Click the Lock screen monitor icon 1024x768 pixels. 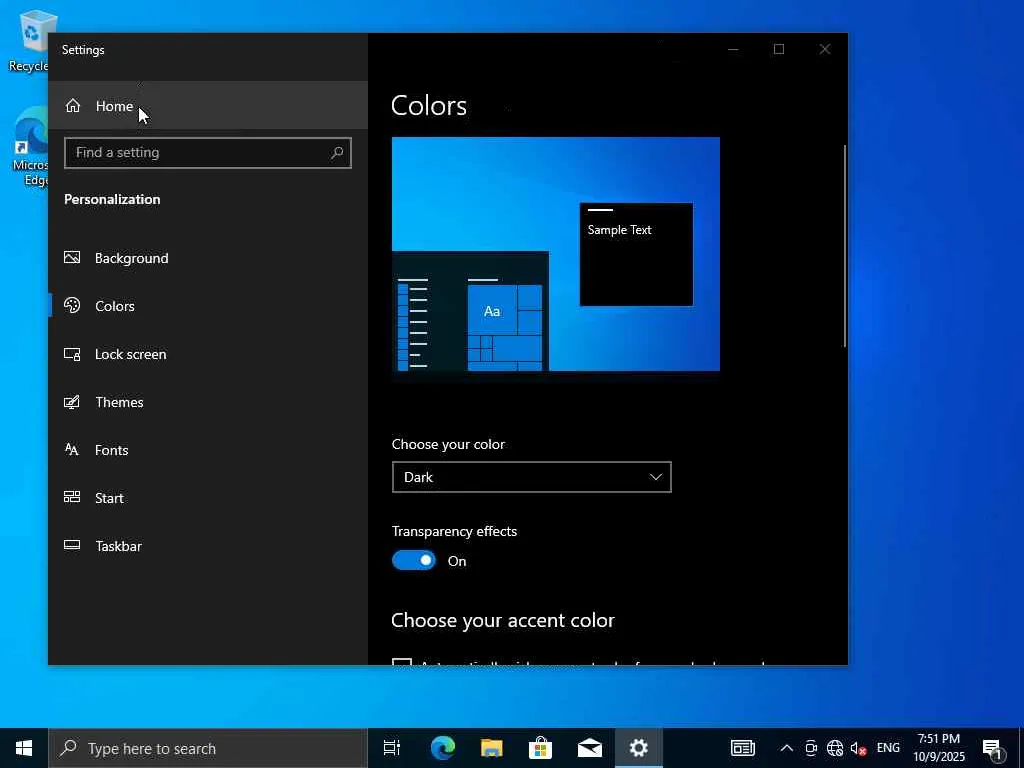(72, 354)
